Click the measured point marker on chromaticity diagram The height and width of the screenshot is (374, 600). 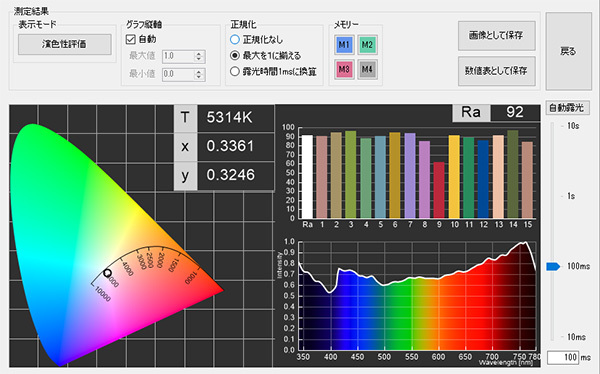(108, 273)
